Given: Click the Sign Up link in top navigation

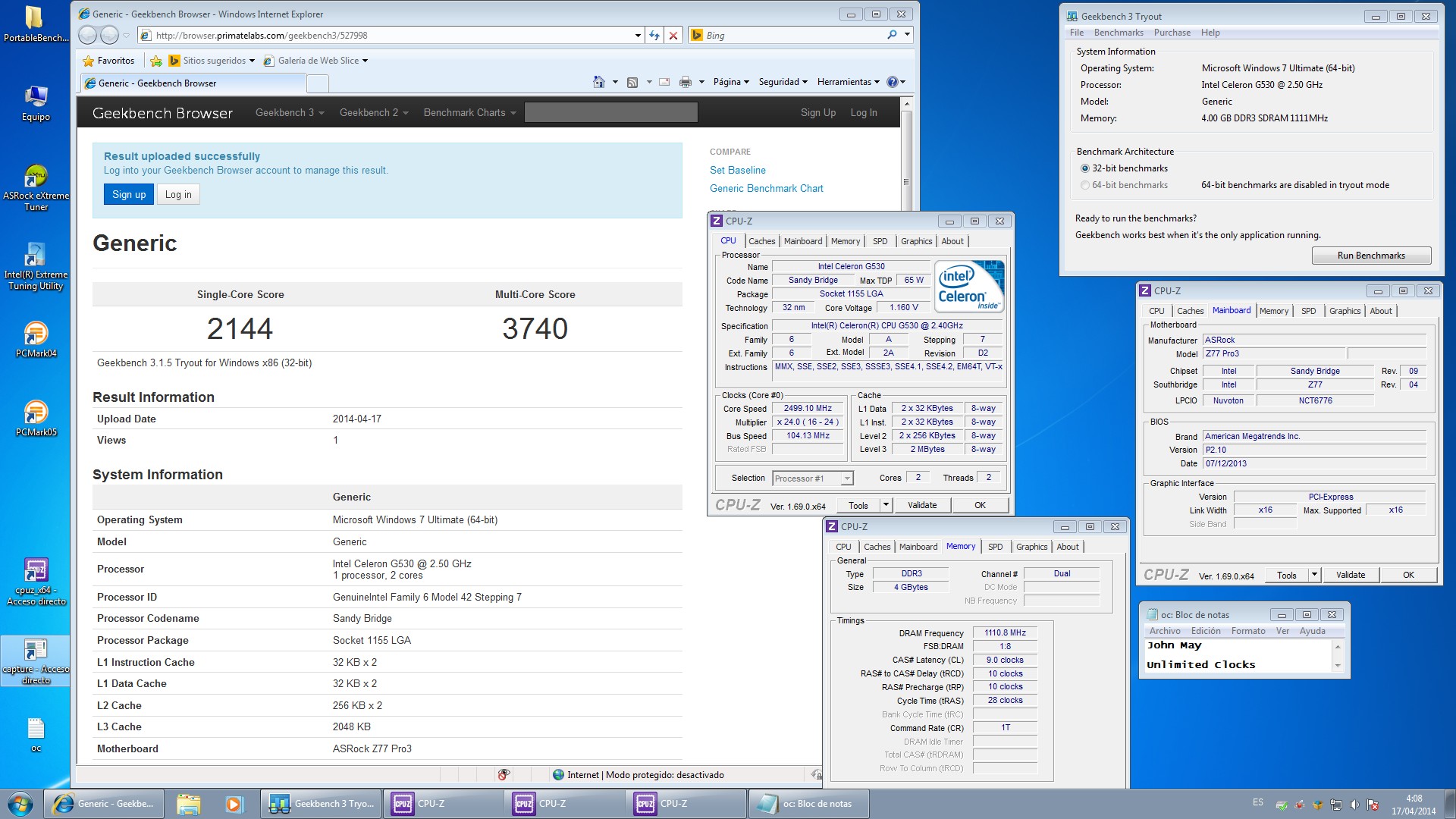Looking at the screenshot, I should pyautogui.click(x=817, y=112).
